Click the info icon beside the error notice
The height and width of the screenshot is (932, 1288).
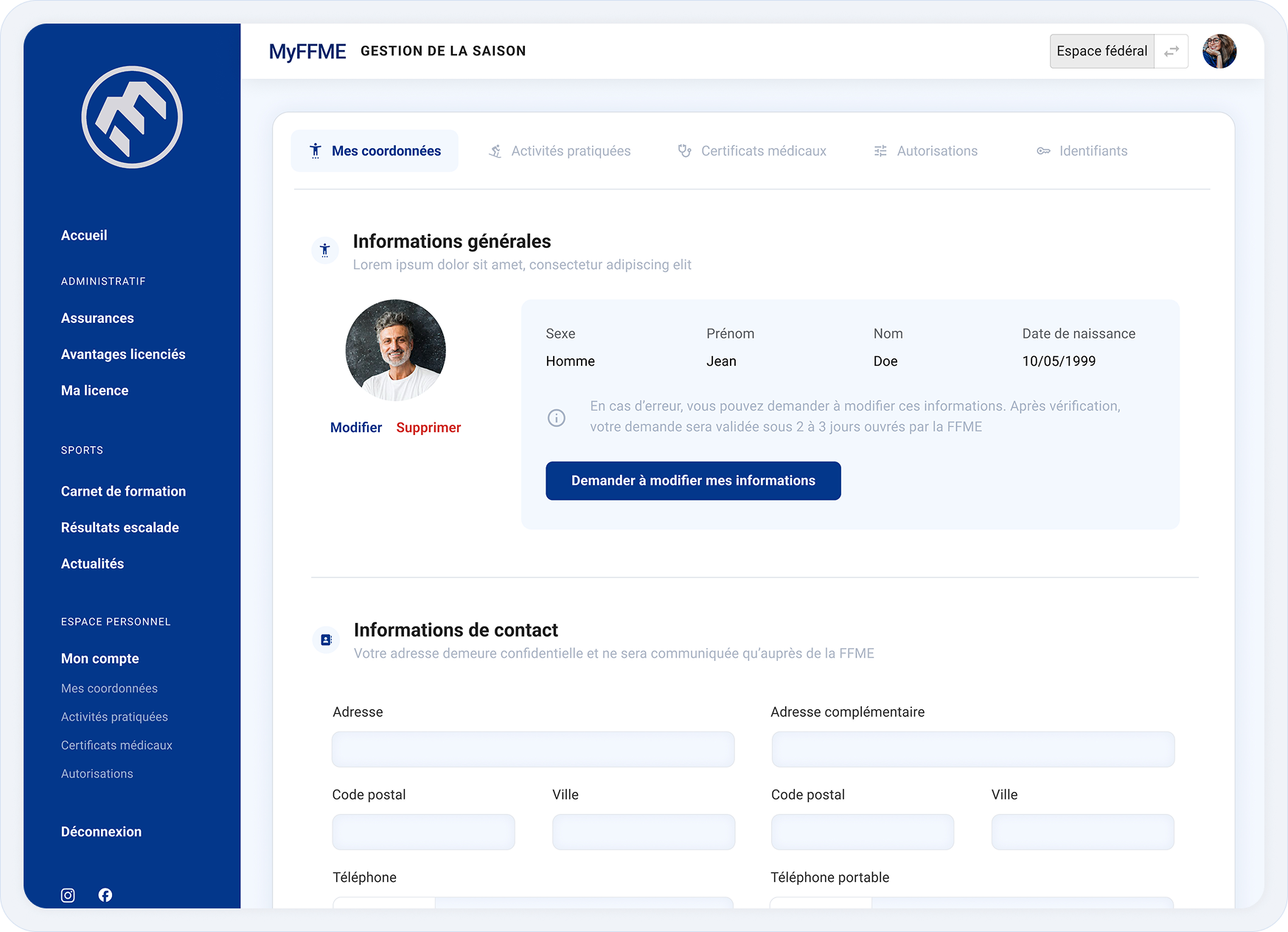pos(557,418)
